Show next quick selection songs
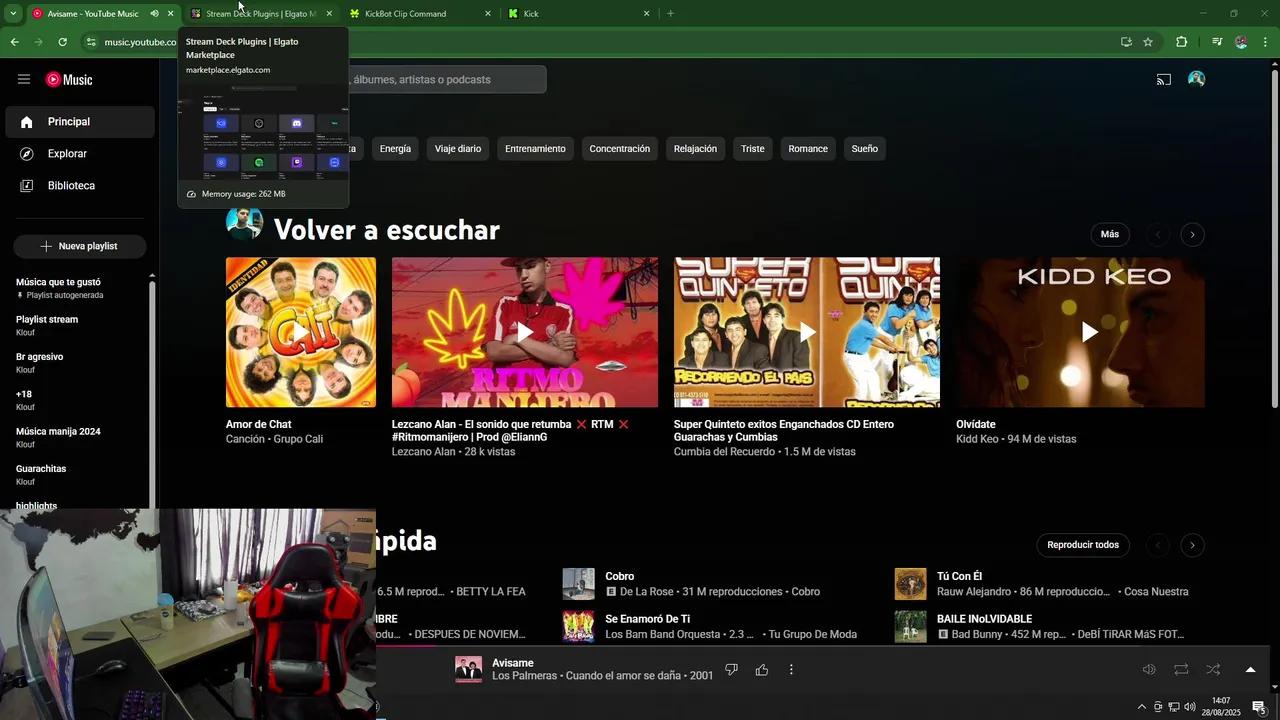Viewport: 1280px width, 720px height. (1192, 545)
